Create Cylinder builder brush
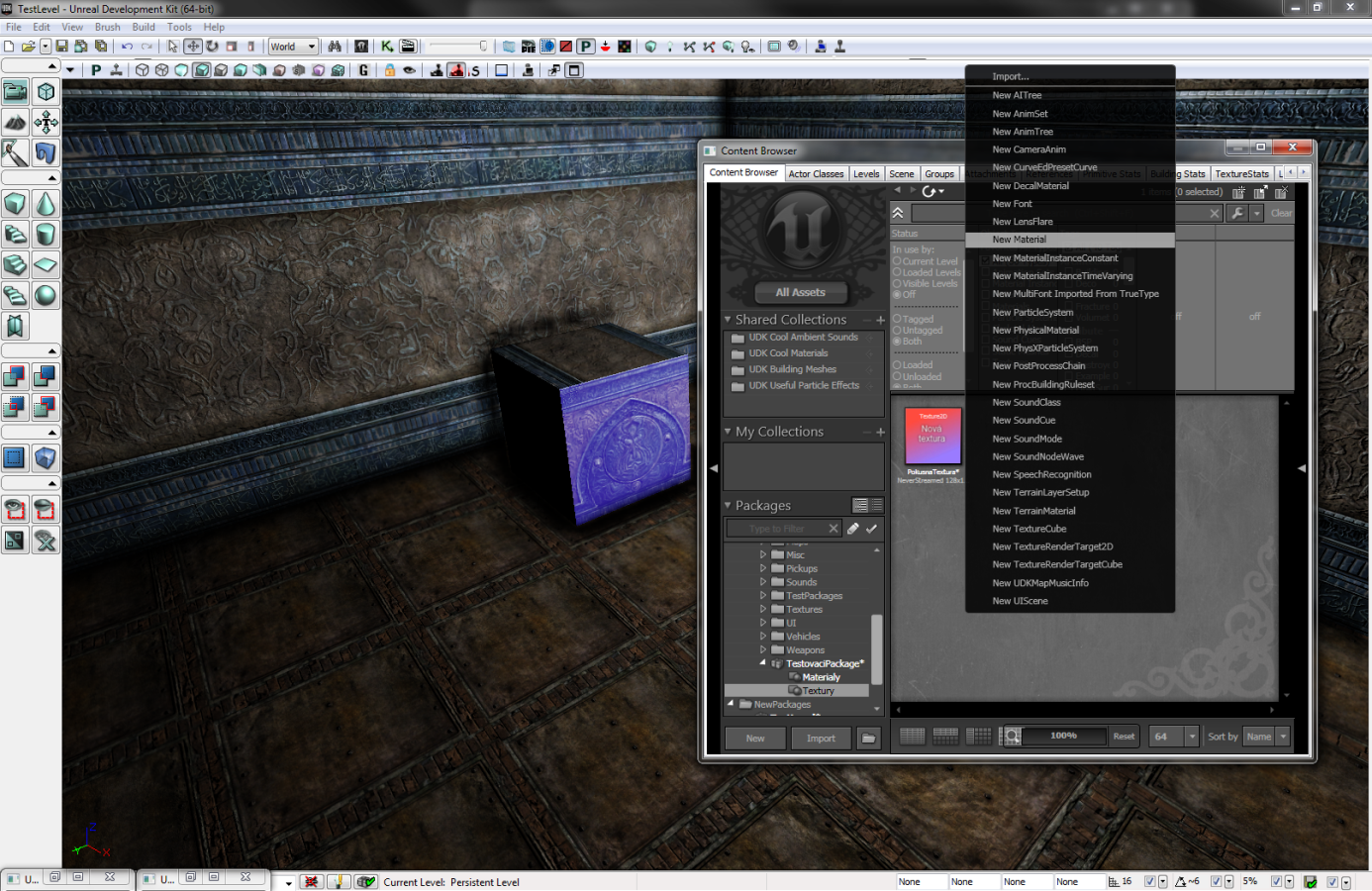Screen dimensions: 1372x891 [x=46, y=235]
